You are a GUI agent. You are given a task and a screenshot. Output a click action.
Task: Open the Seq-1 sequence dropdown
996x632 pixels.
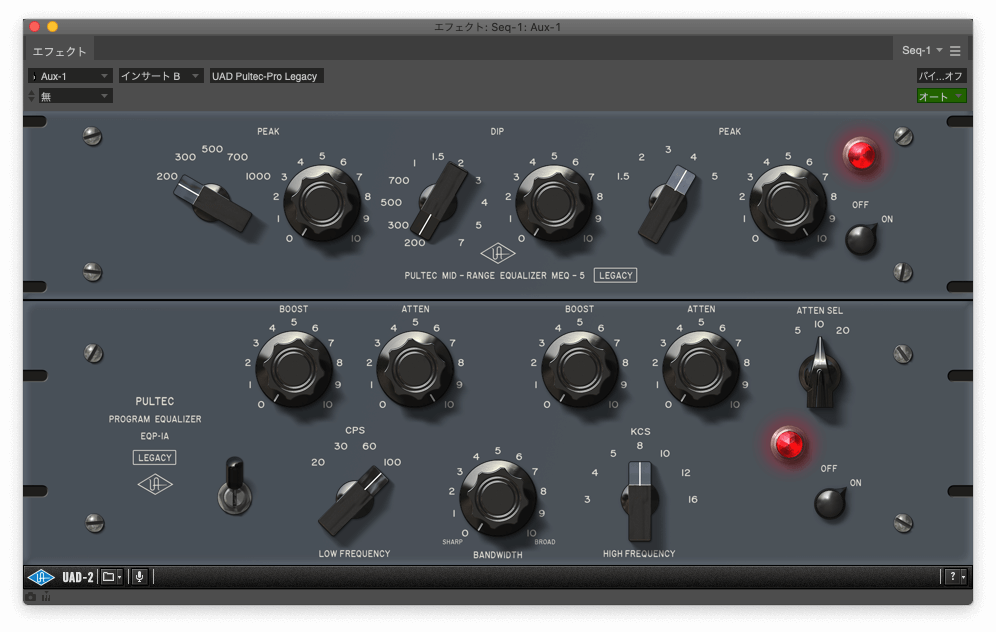pyautogui.click(x=922, y=50)
